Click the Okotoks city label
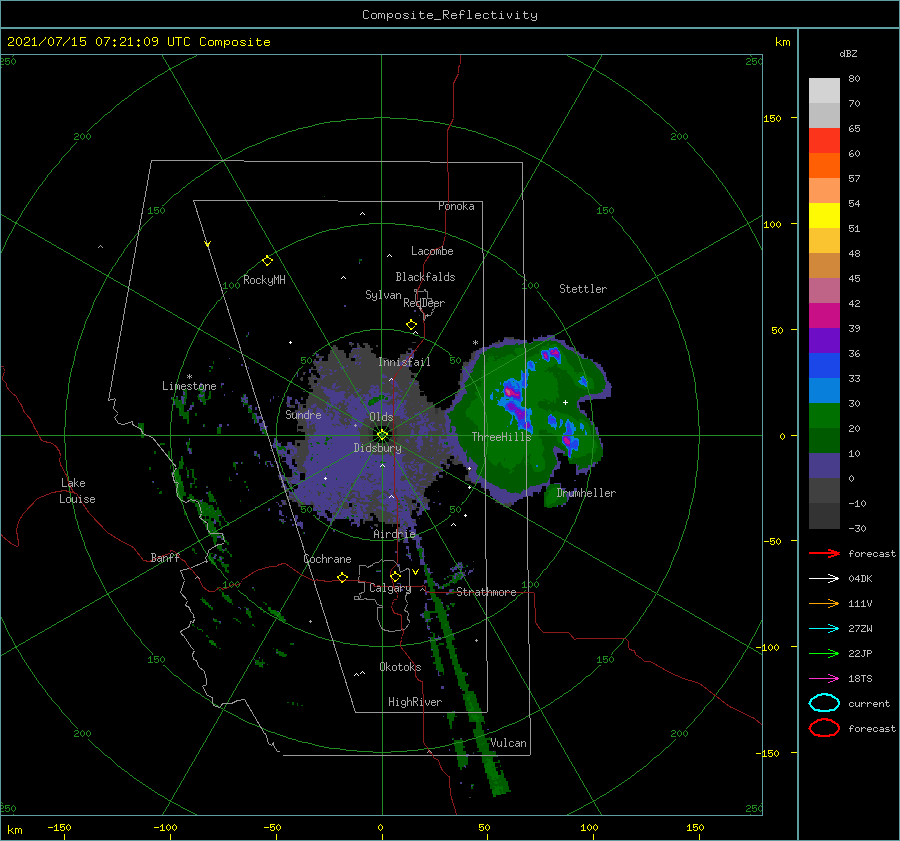Viewport: 900px width, 841px height. click(400, 667)
